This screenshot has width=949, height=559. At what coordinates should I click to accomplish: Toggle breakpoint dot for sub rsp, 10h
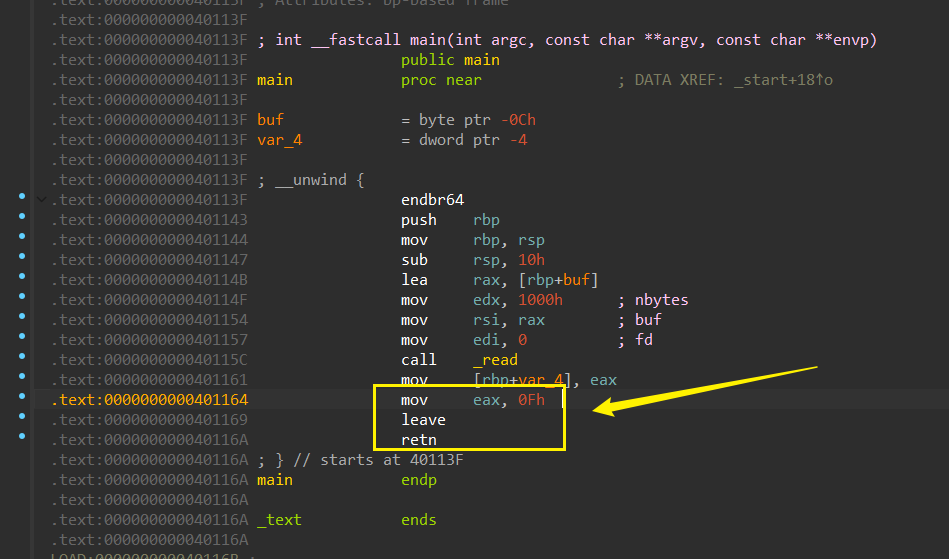pyautogui.click(x=22, y=259)
